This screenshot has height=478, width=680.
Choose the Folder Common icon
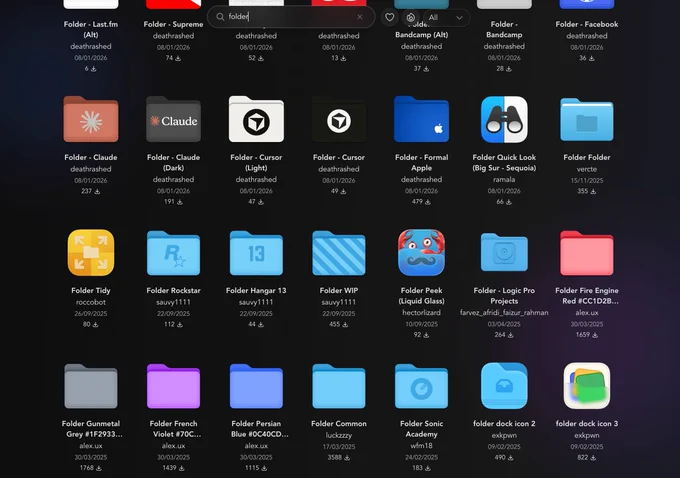point(339,386)
